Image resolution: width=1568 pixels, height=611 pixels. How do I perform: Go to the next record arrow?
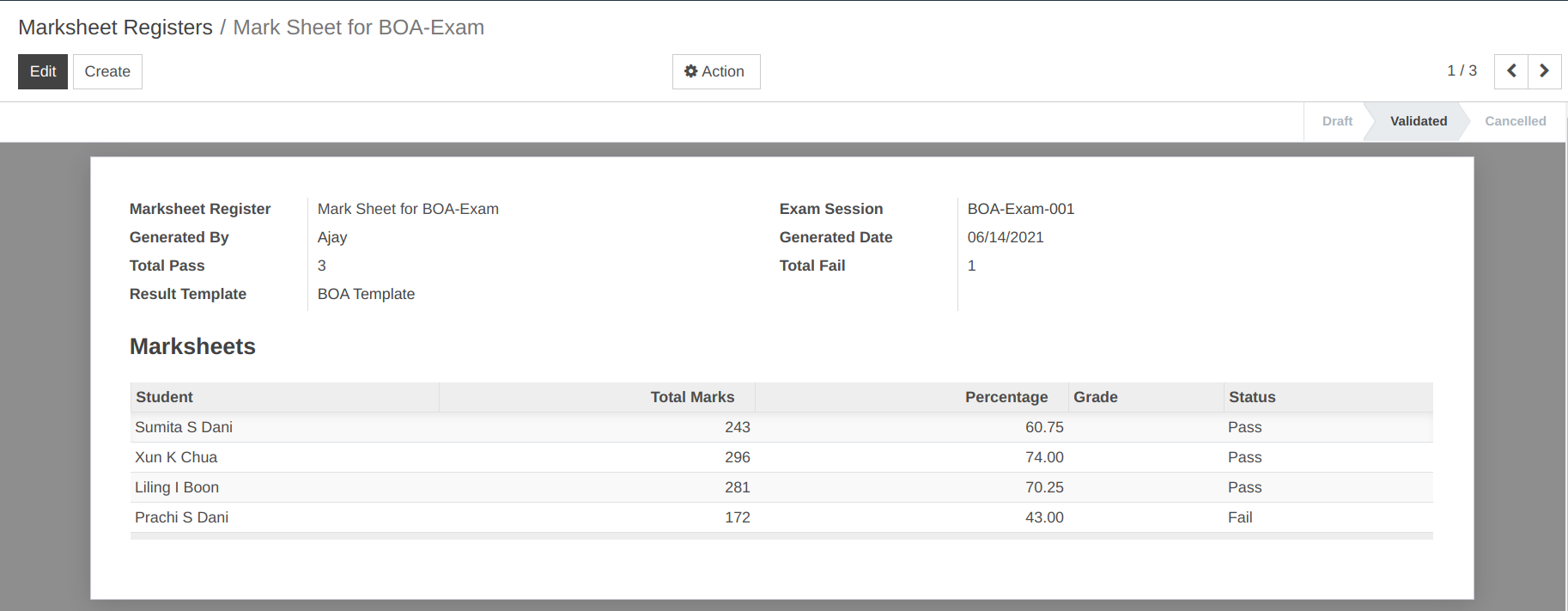click(x=1544, y=71)
